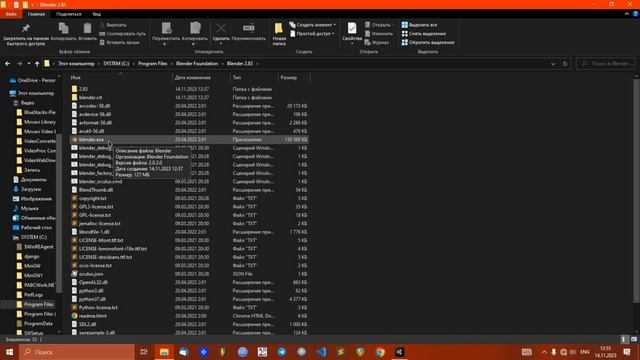This screenshot has width=640, height=360.
Task: Select the BlendThumb.dll file
Action: [x=96, y=190]
